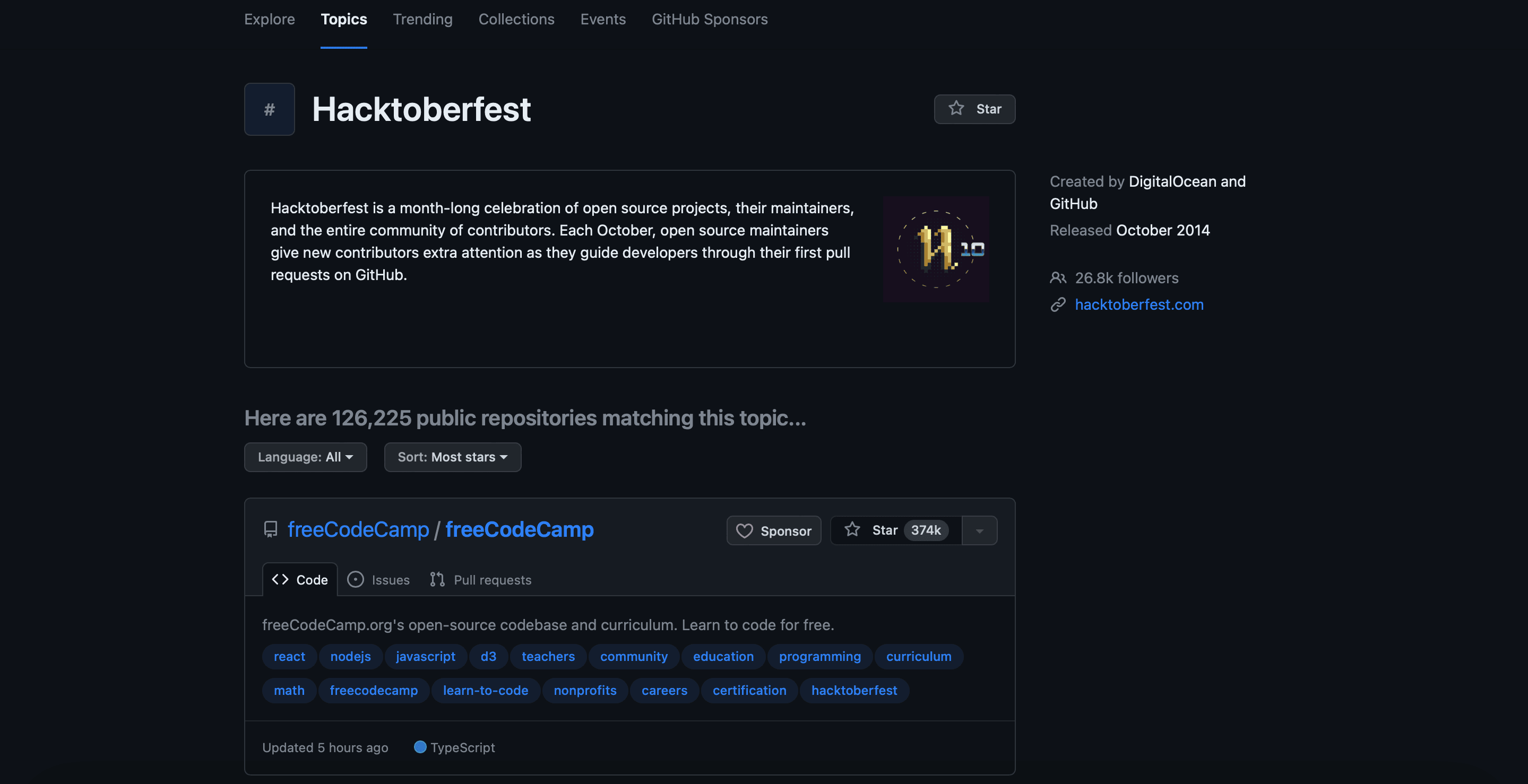Sponsor the freeCodeCamp repository

pyautogui.click(x=774, y=531)
